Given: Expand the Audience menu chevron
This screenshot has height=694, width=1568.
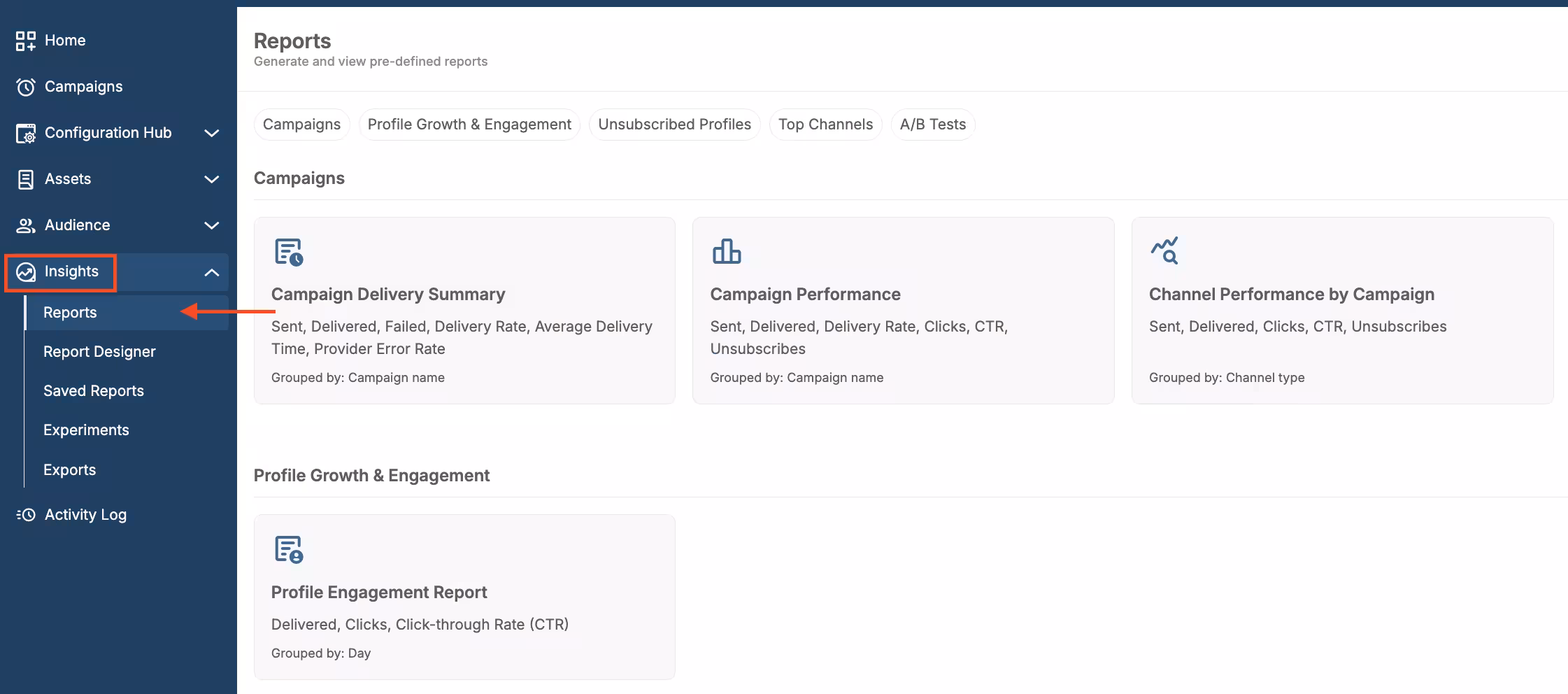Looking at the screenshot, I should [x=211, y=225].
